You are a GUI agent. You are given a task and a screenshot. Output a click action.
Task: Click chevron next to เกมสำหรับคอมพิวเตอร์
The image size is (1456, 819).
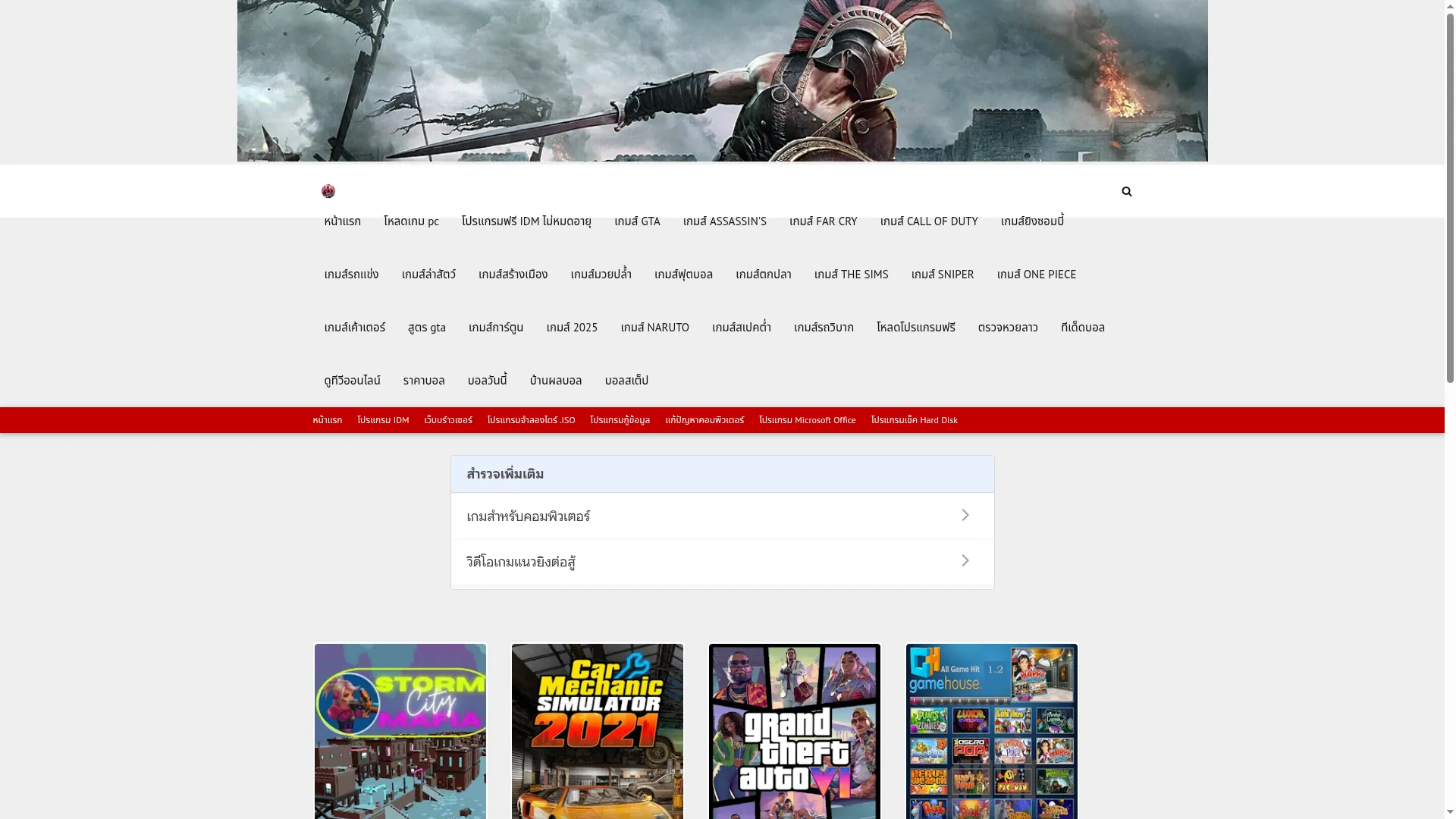[965, 516]
